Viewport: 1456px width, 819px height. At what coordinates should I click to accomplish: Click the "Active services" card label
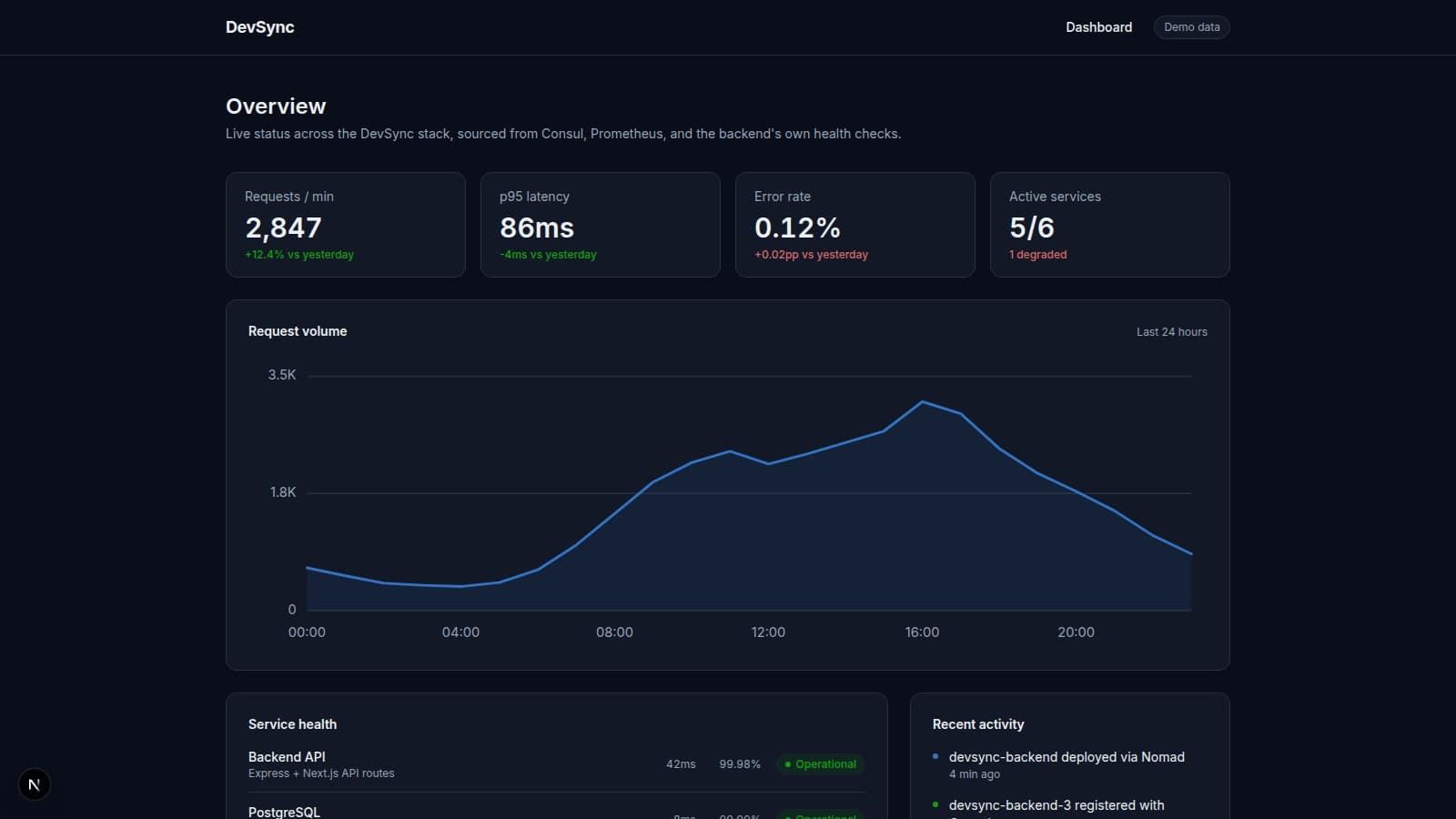pyautogui.click(x=1055, y=197)
